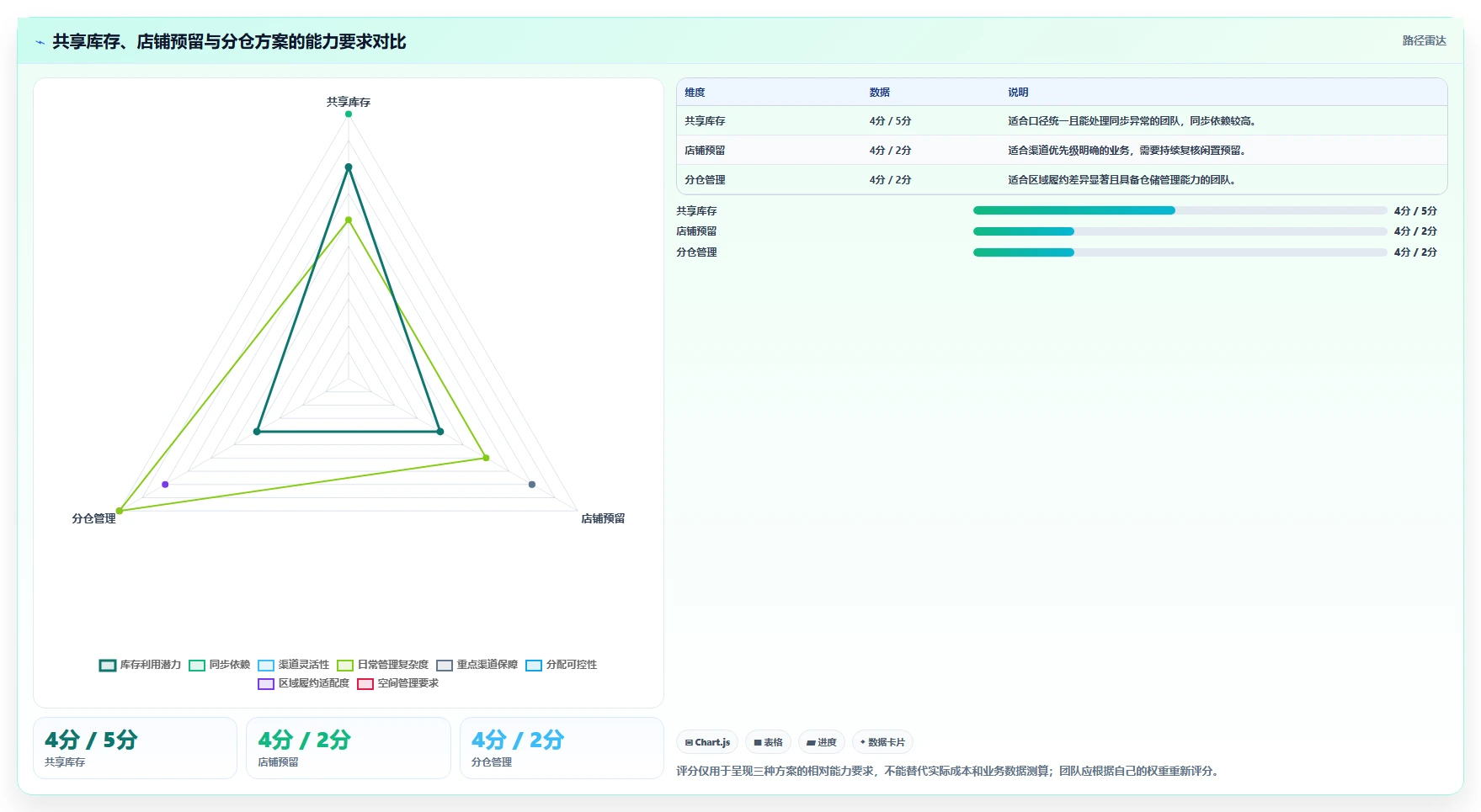Click the 4分 / 5分 value beside progress bar
Viewport: 1481px width, 812px height.
1415,211
